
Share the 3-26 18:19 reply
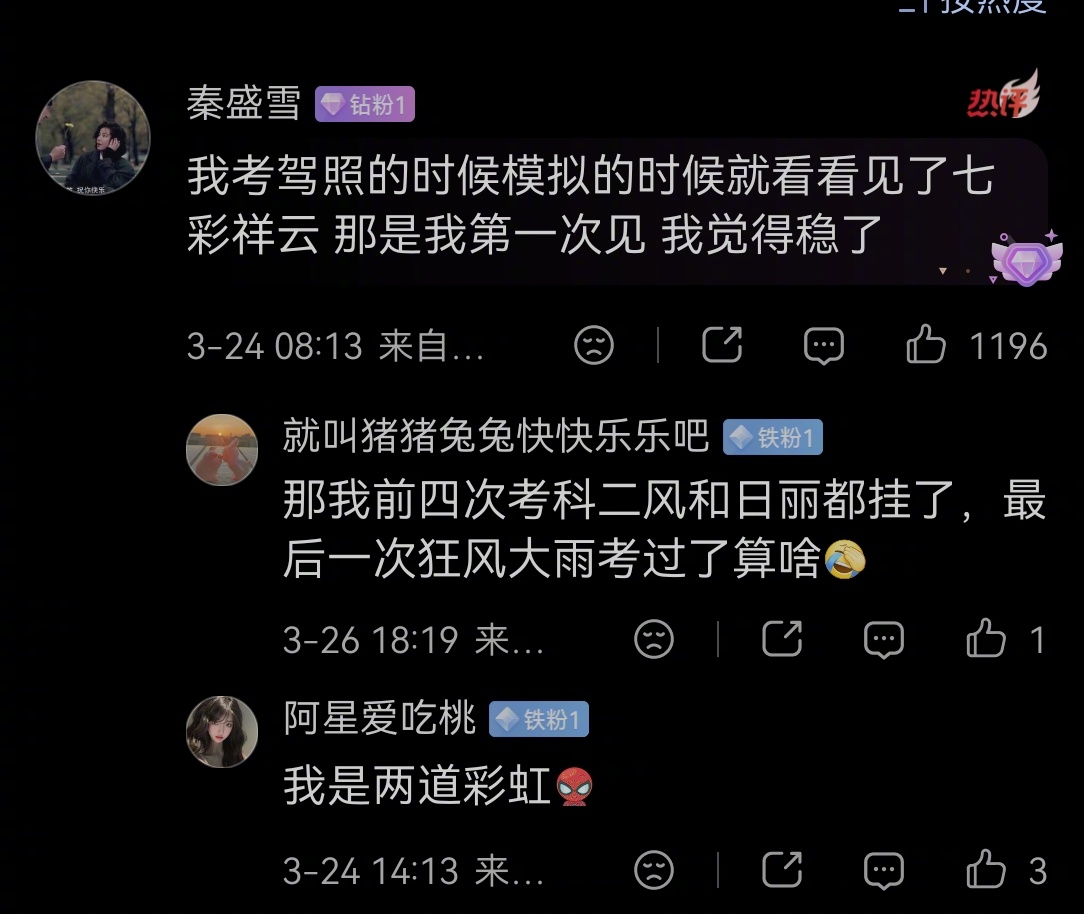[x=782, y=638]
